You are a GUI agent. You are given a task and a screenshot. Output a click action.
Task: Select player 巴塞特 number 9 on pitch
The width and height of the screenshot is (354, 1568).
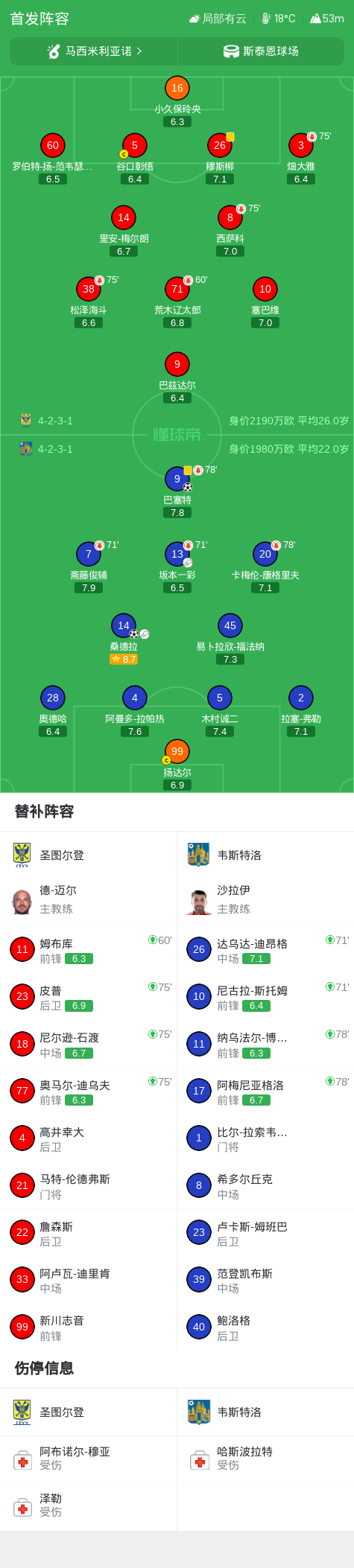tap(177, 479)
